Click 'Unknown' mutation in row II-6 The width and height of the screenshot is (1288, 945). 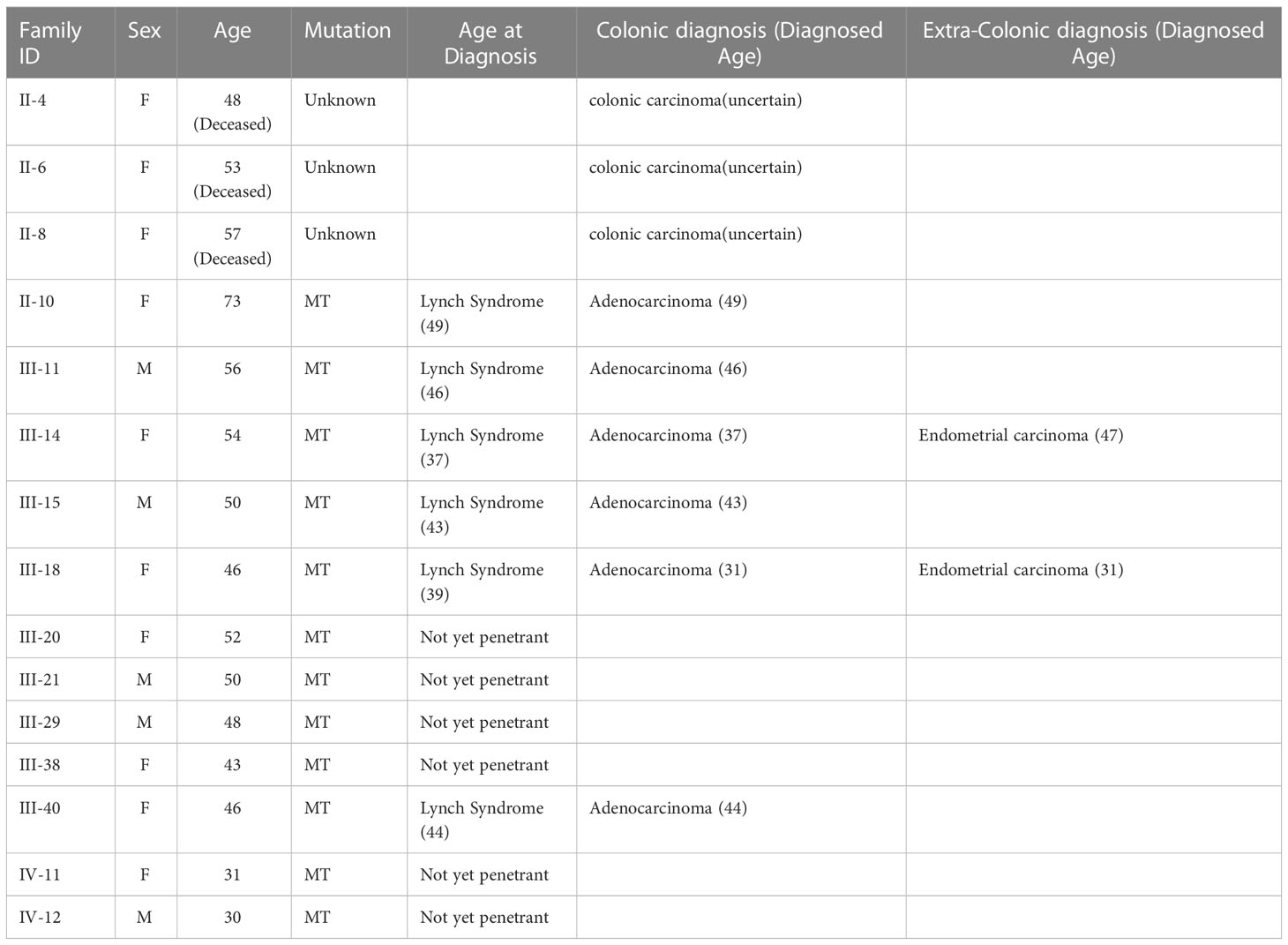point(340,168)
